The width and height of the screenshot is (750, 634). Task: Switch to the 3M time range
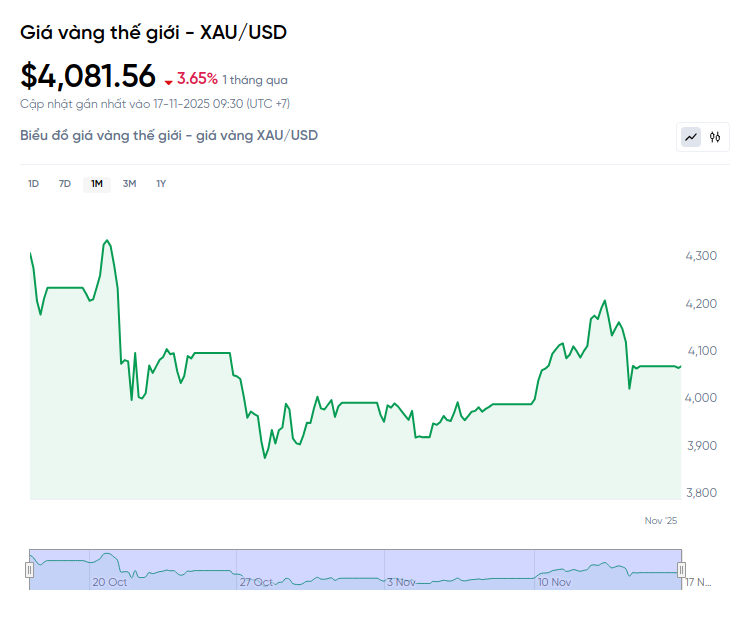[129, 183]
